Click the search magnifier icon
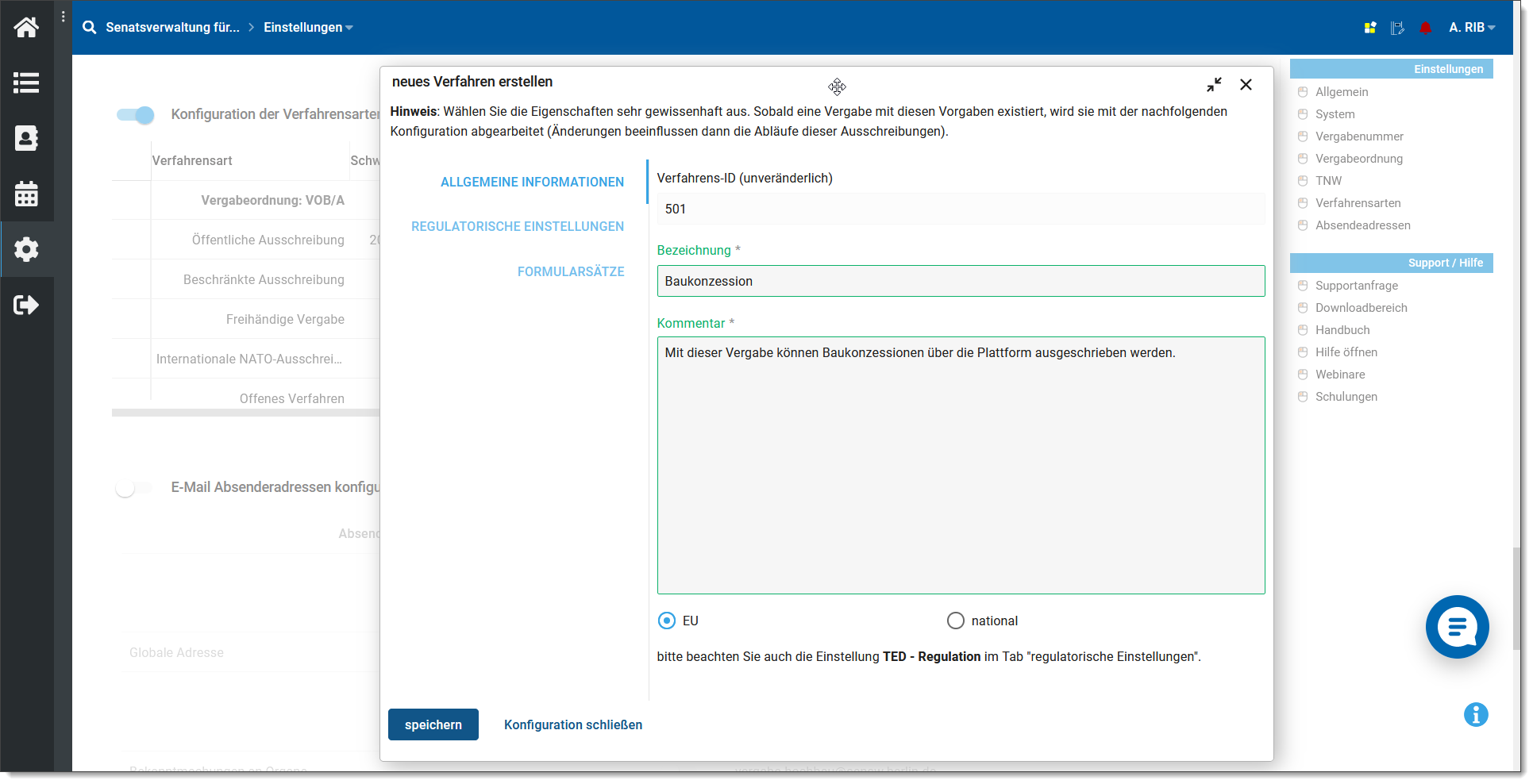 90,27
